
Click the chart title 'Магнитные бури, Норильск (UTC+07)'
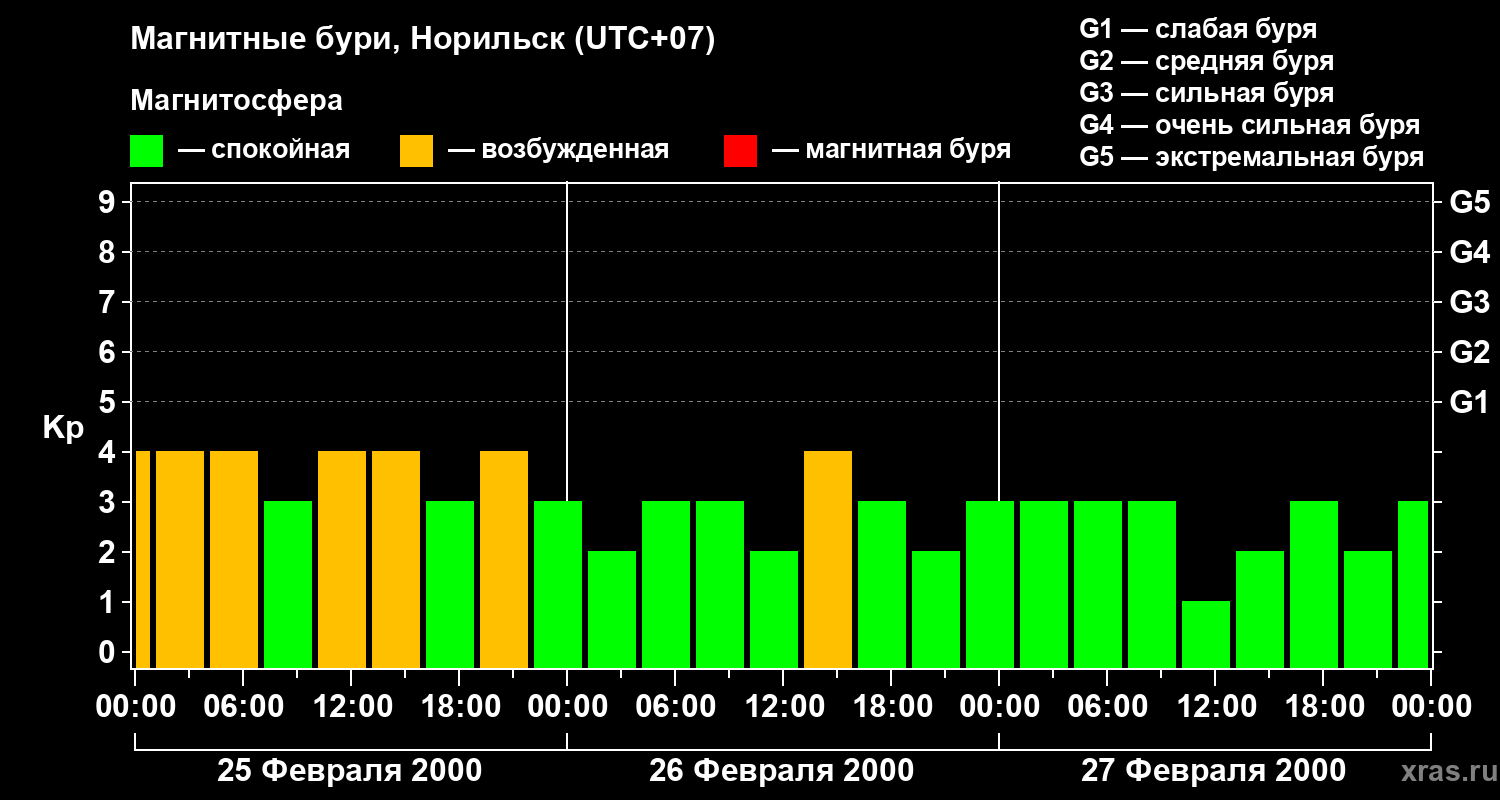pyautogui.click(x=423, y=40)
